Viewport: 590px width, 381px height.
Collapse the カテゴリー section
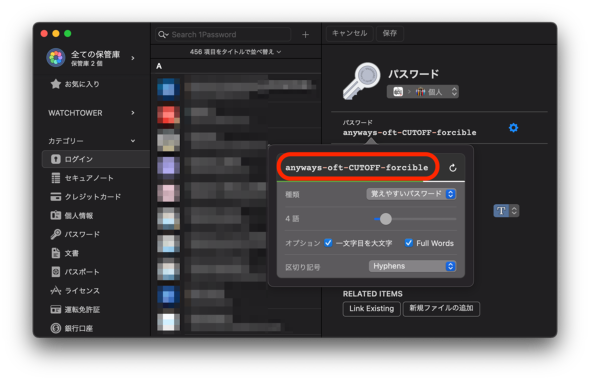tap(133, 141)
